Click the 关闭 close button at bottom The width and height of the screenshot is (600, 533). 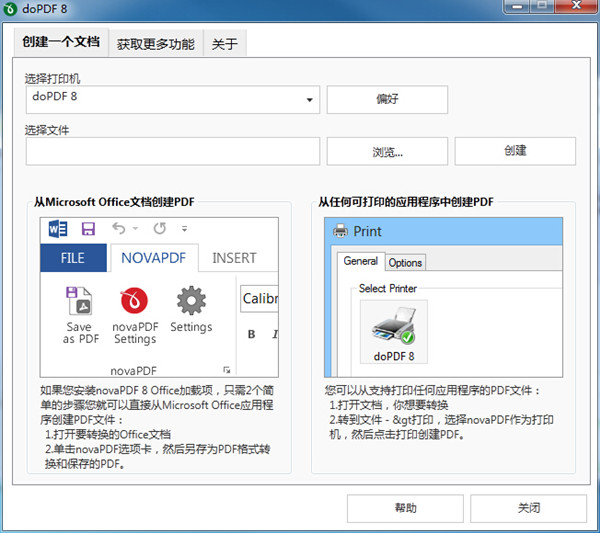pos(528,509)
